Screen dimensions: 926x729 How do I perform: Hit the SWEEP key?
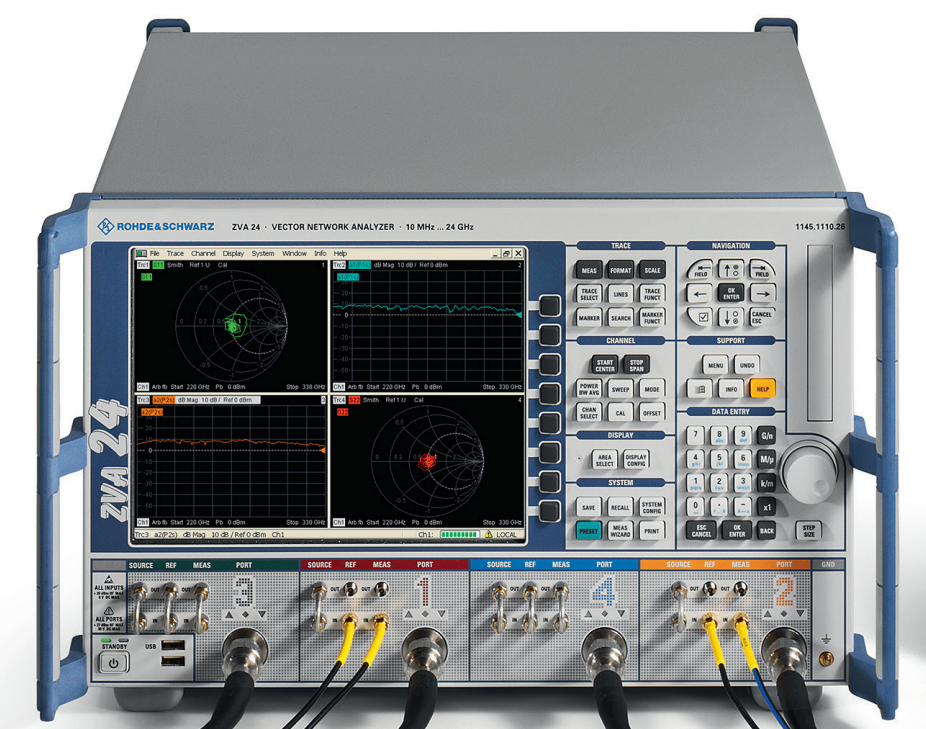click(x=621, y=389)
